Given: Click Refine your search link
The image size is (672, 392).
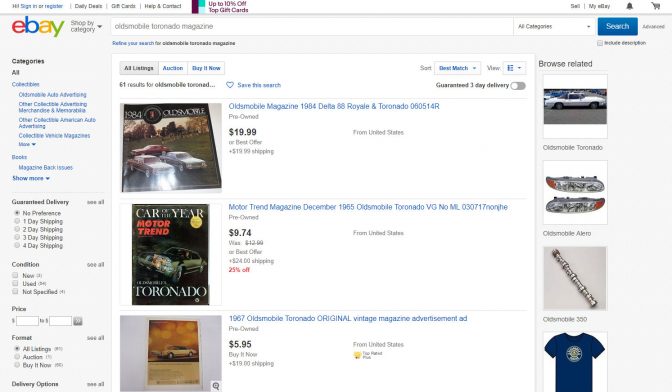Looking at the screenshot, I should tap(133, 43).
